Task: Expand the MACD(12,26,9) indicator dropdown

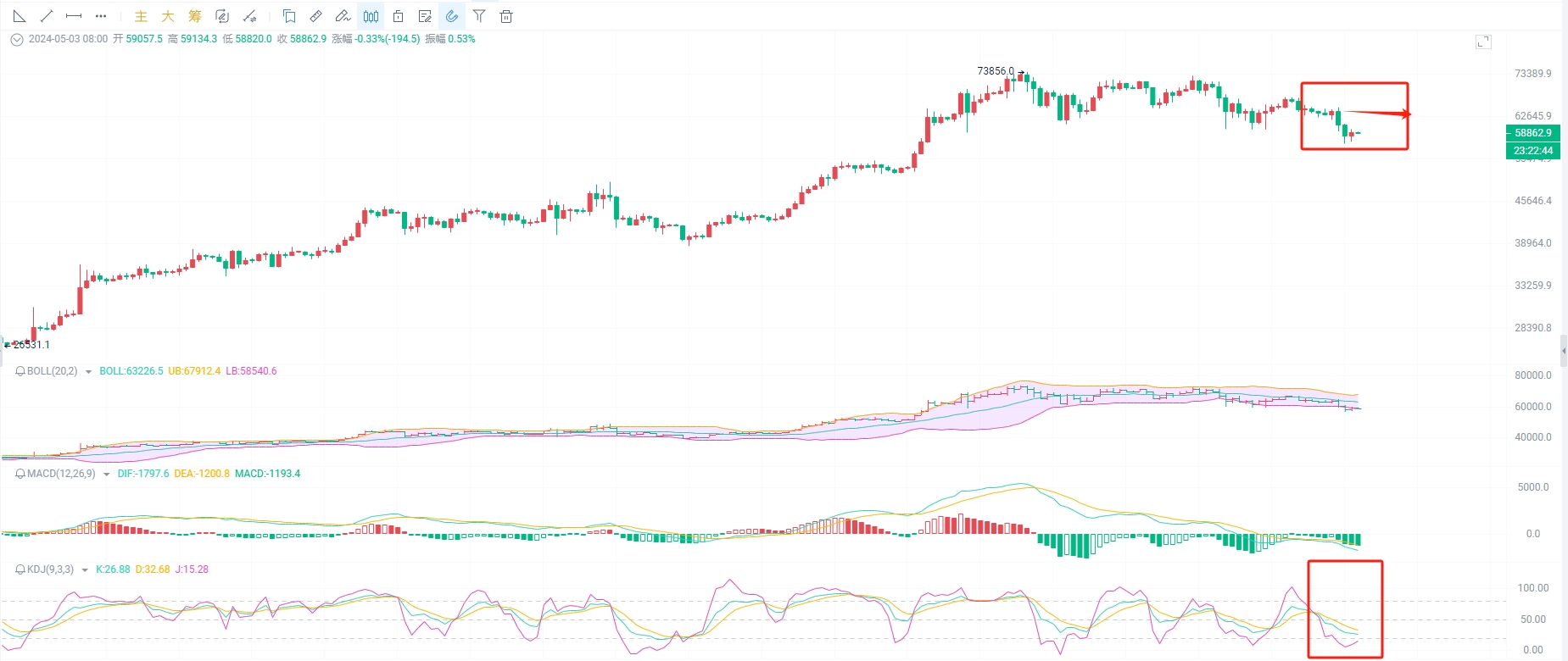Action: pyautogui.click(x=106, y=475)
